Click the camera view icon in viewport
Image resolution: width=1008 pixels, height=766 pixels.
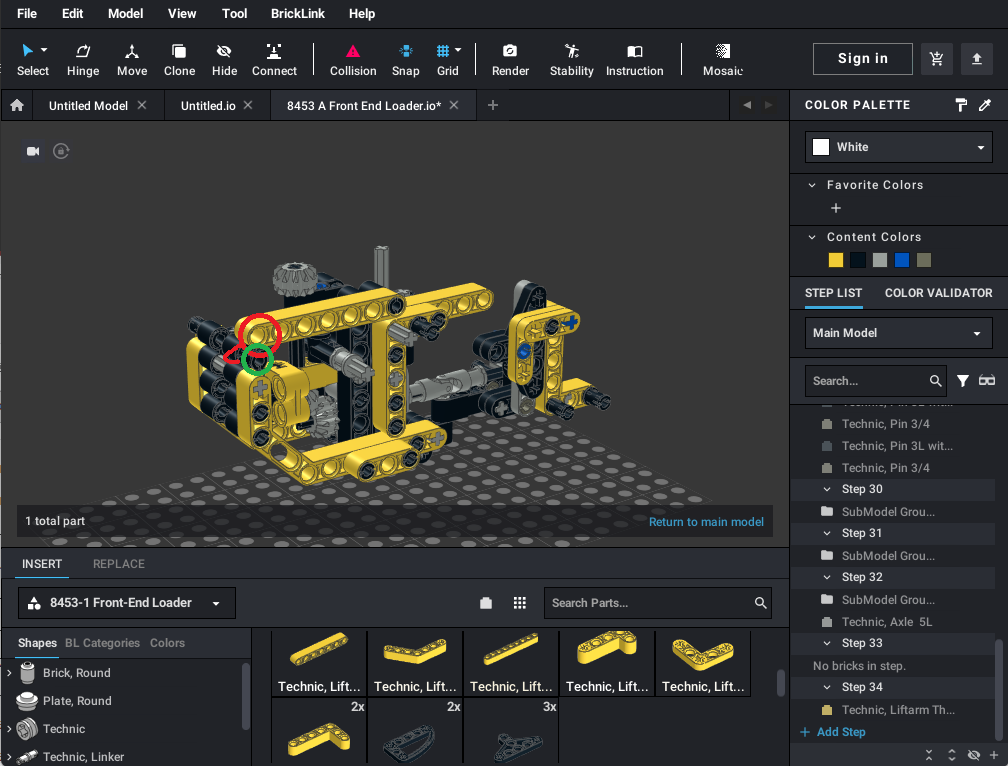(33, 151)
